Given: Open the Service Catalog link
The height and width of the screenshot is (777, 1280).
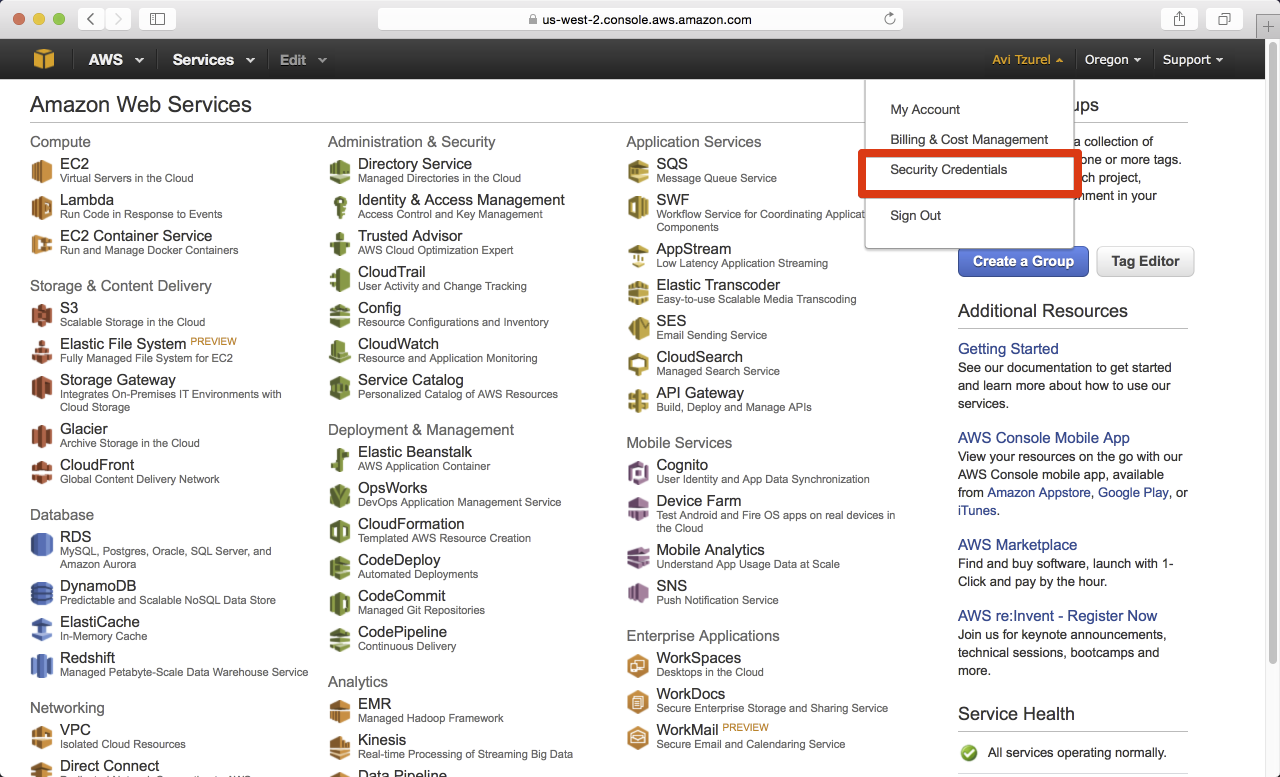Looking at the screenshot, I should (411, 380).
